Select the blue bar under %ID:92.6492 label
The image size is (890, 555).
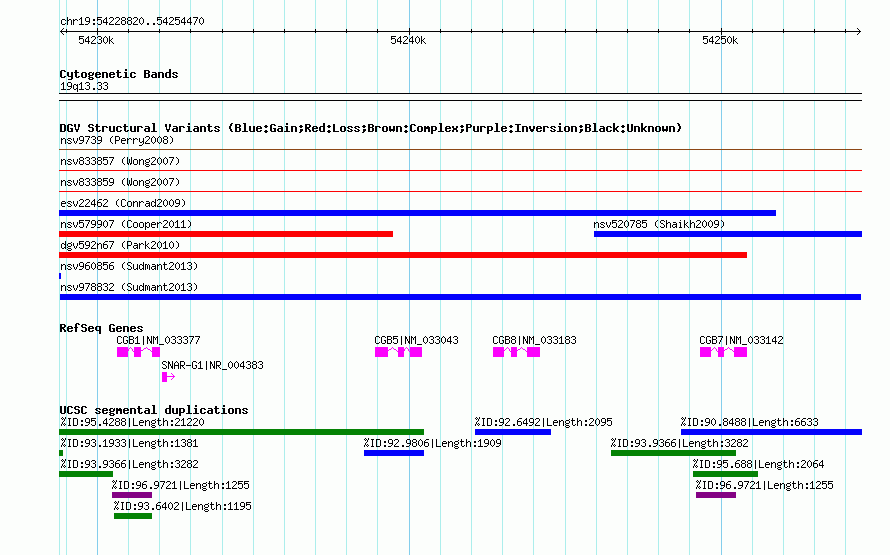click(x=513, y=432)
